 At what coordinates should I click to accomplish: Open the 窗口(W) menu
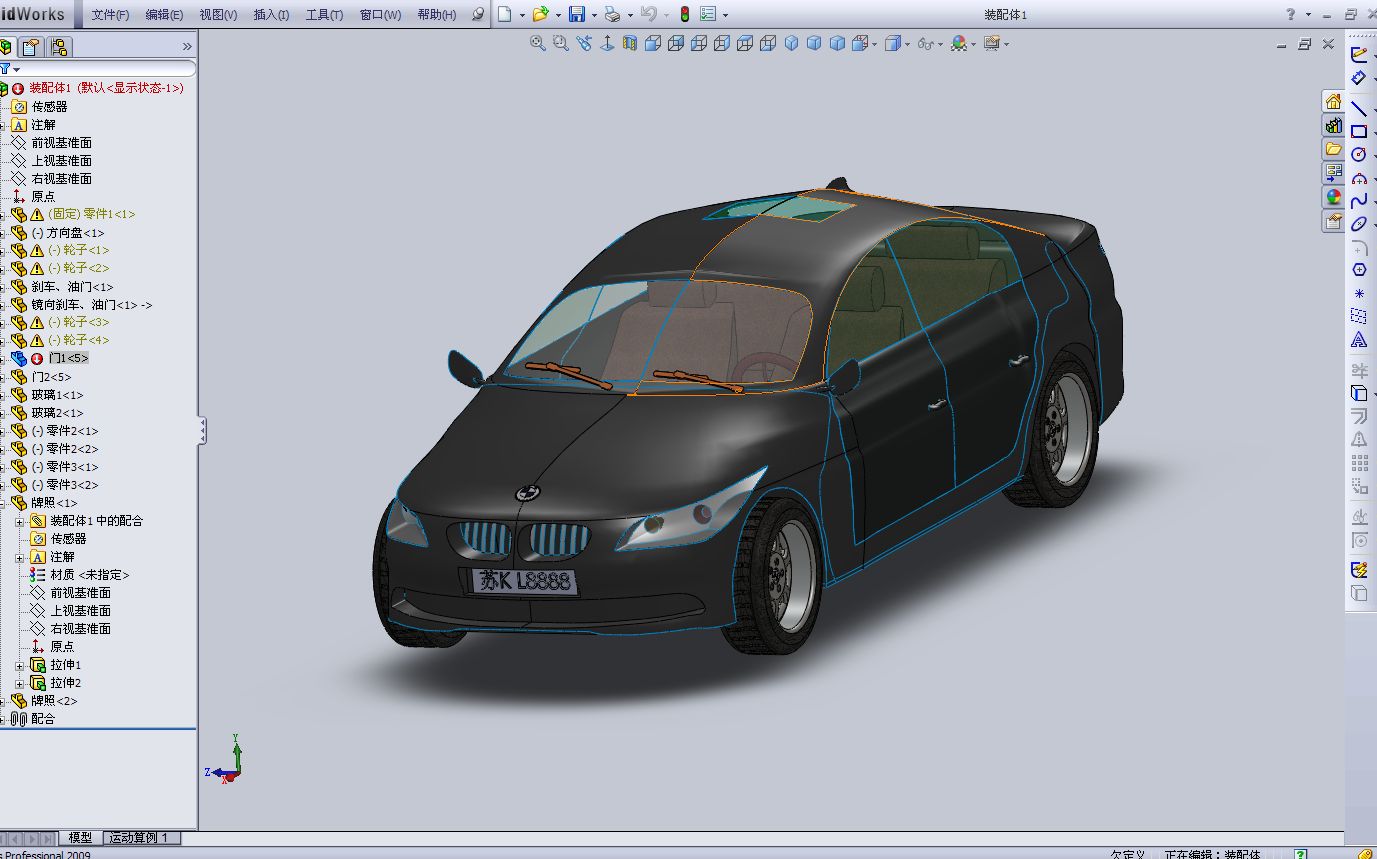coord(380,15)
